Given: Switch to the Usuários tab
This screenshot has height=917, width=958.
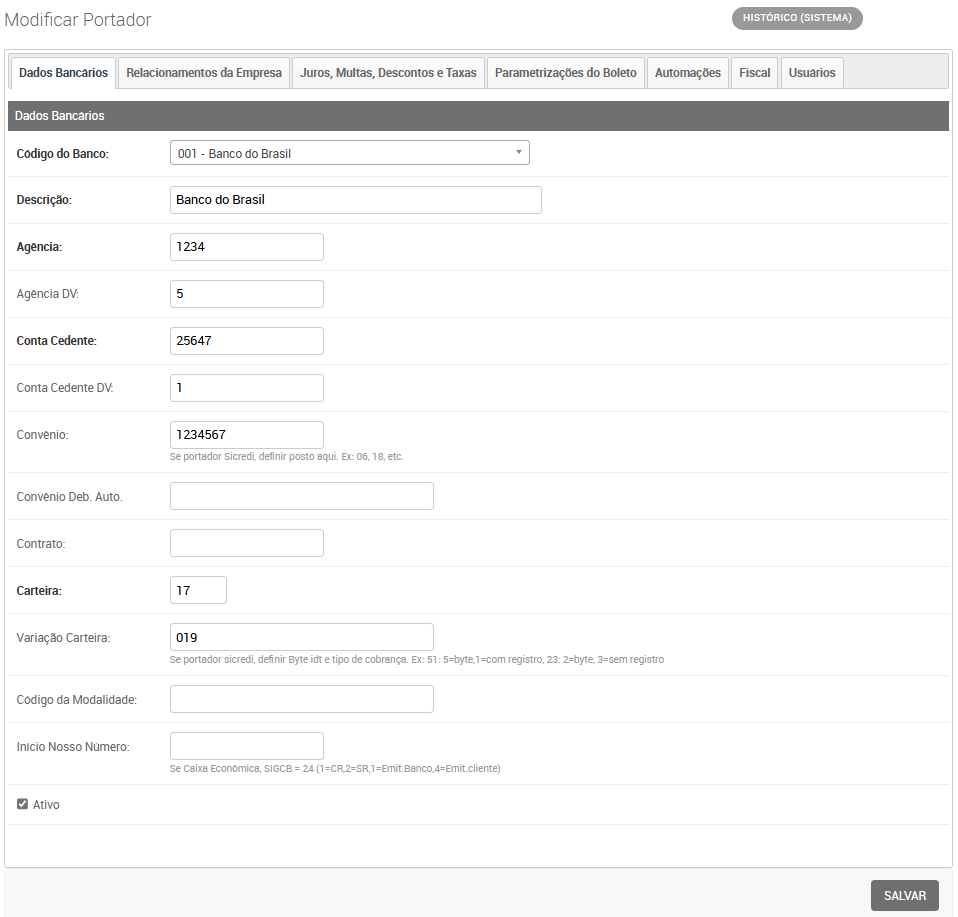Looking at the screenshot, I should point(811,73).
